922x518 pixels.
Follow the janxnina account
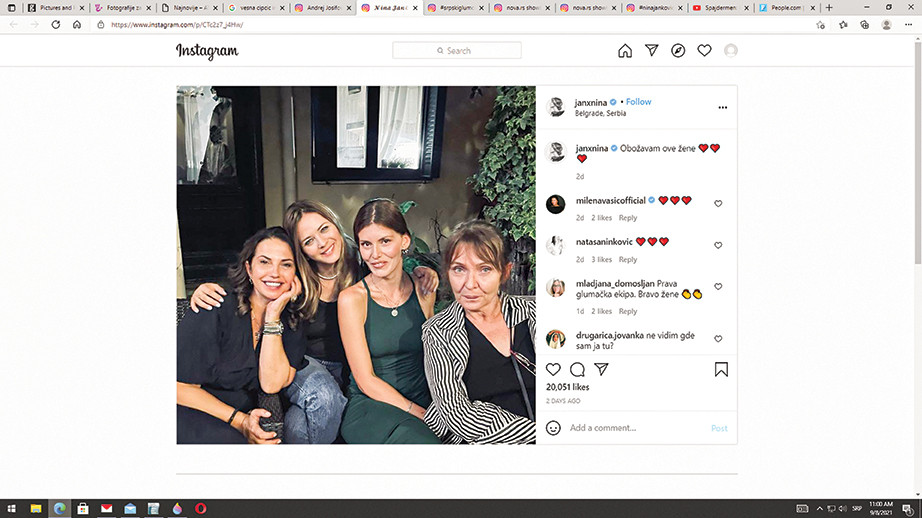(638, 102)
